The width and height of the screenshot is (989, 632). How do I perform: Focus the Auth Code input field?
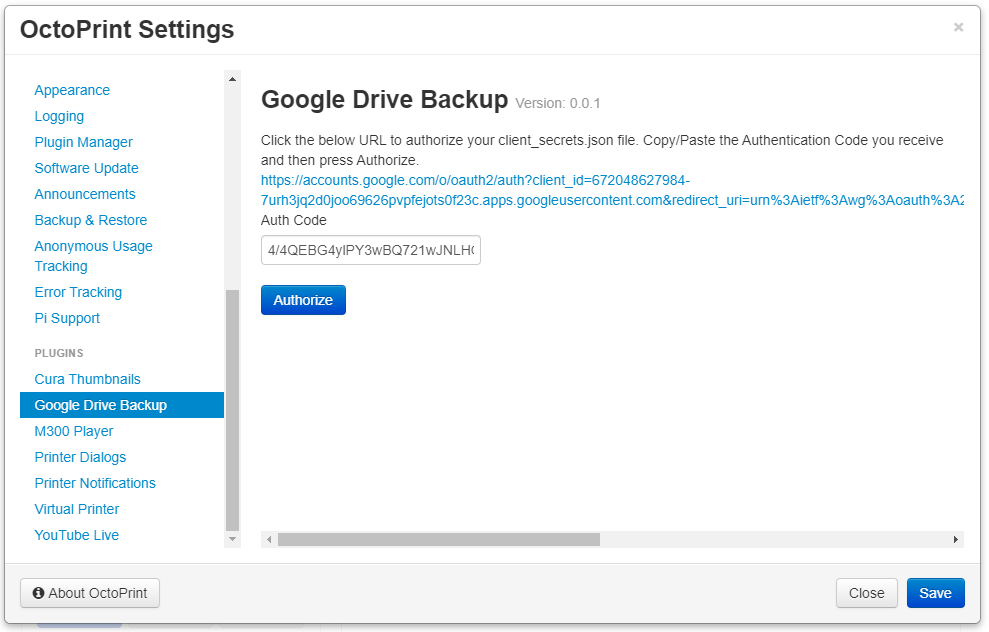pyautogui.click(x=371, y=250)
